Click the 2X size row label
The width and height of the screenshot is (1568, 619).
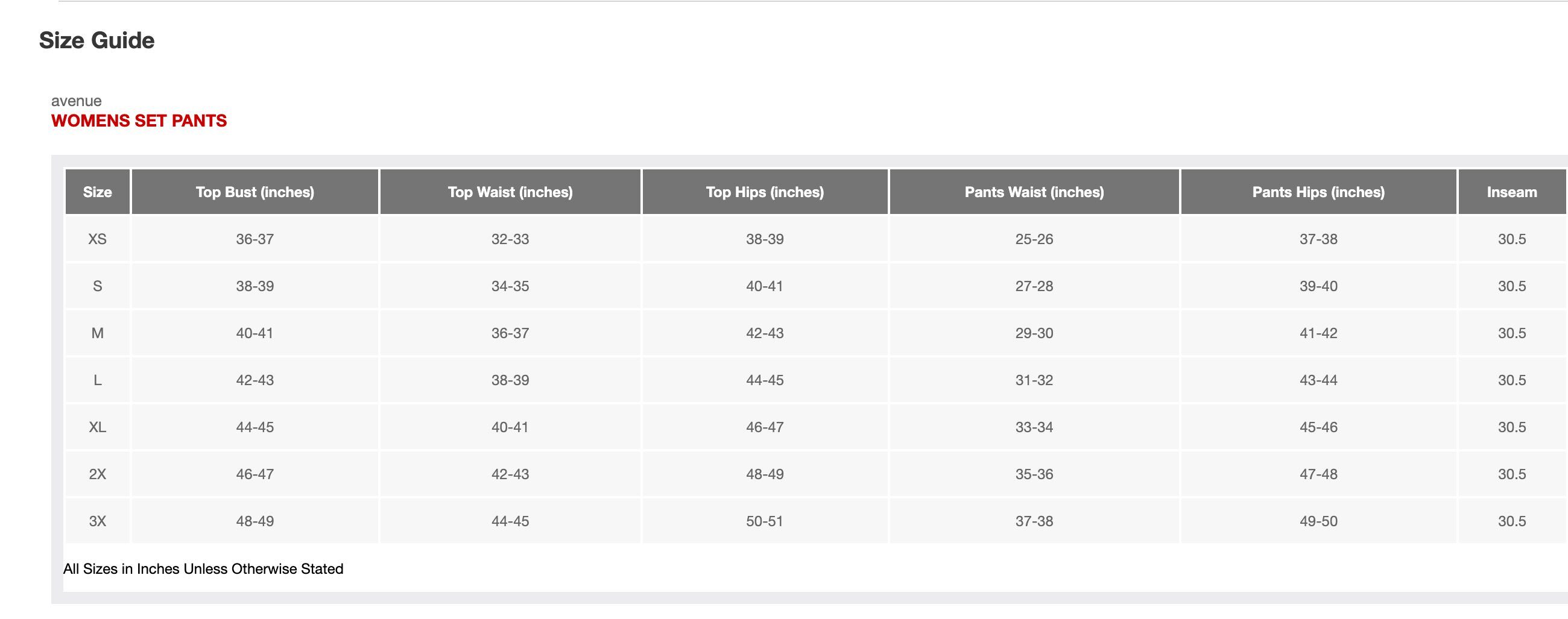(97, 474)
